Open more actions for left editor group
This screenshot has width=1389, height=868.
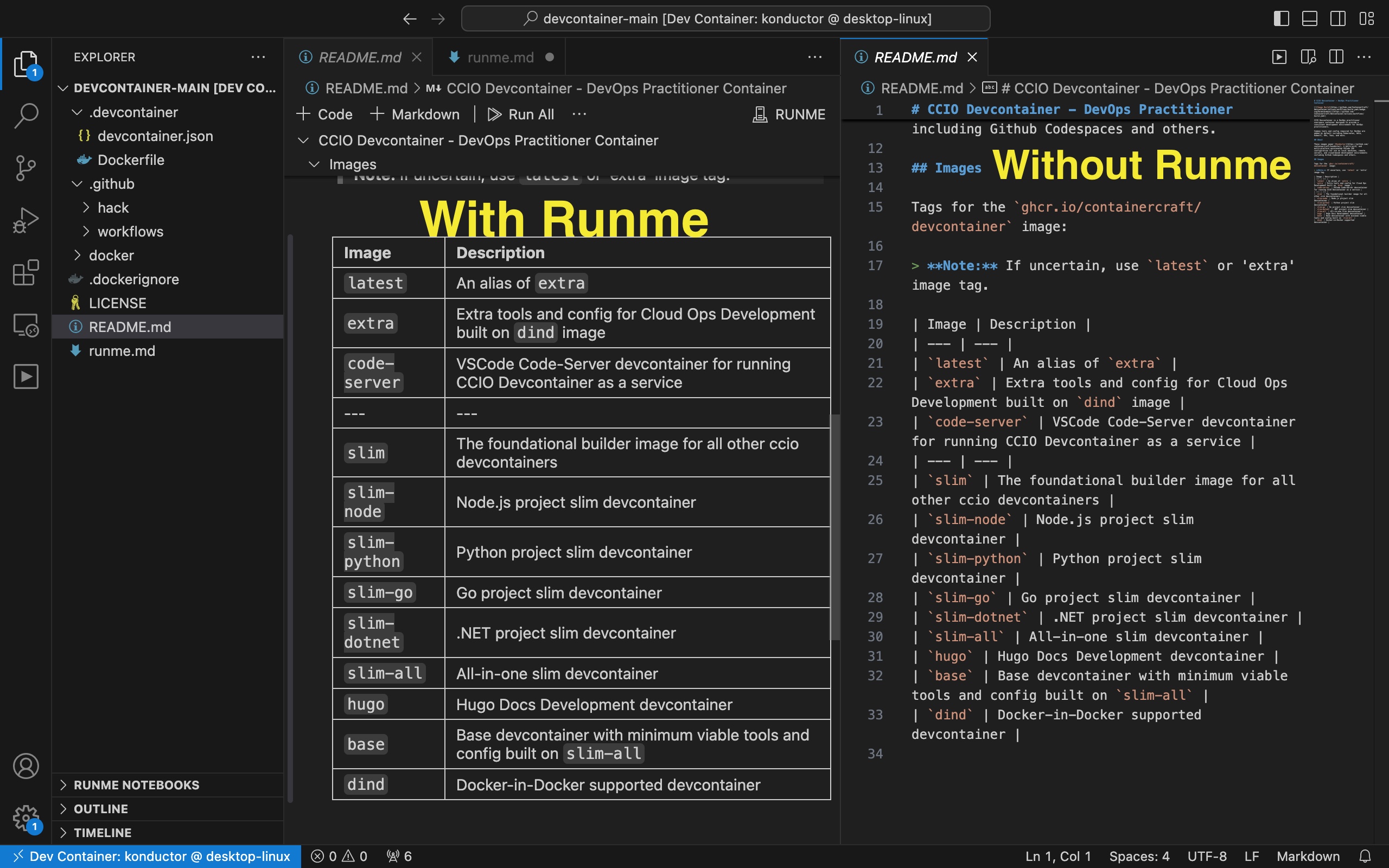point(815,57)
